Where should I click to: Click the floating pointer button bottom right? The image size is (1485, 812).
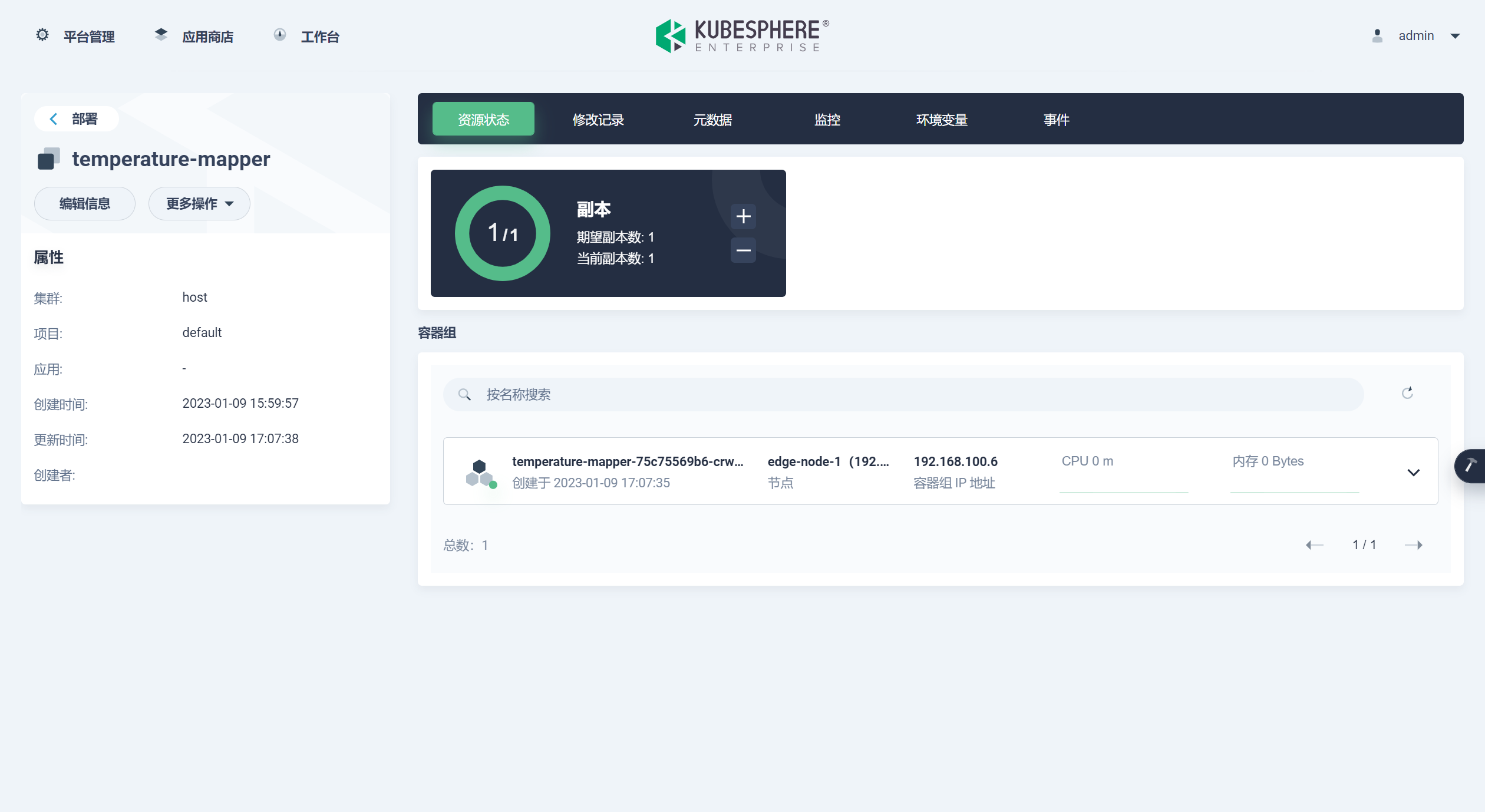[x=1471, y=466]
